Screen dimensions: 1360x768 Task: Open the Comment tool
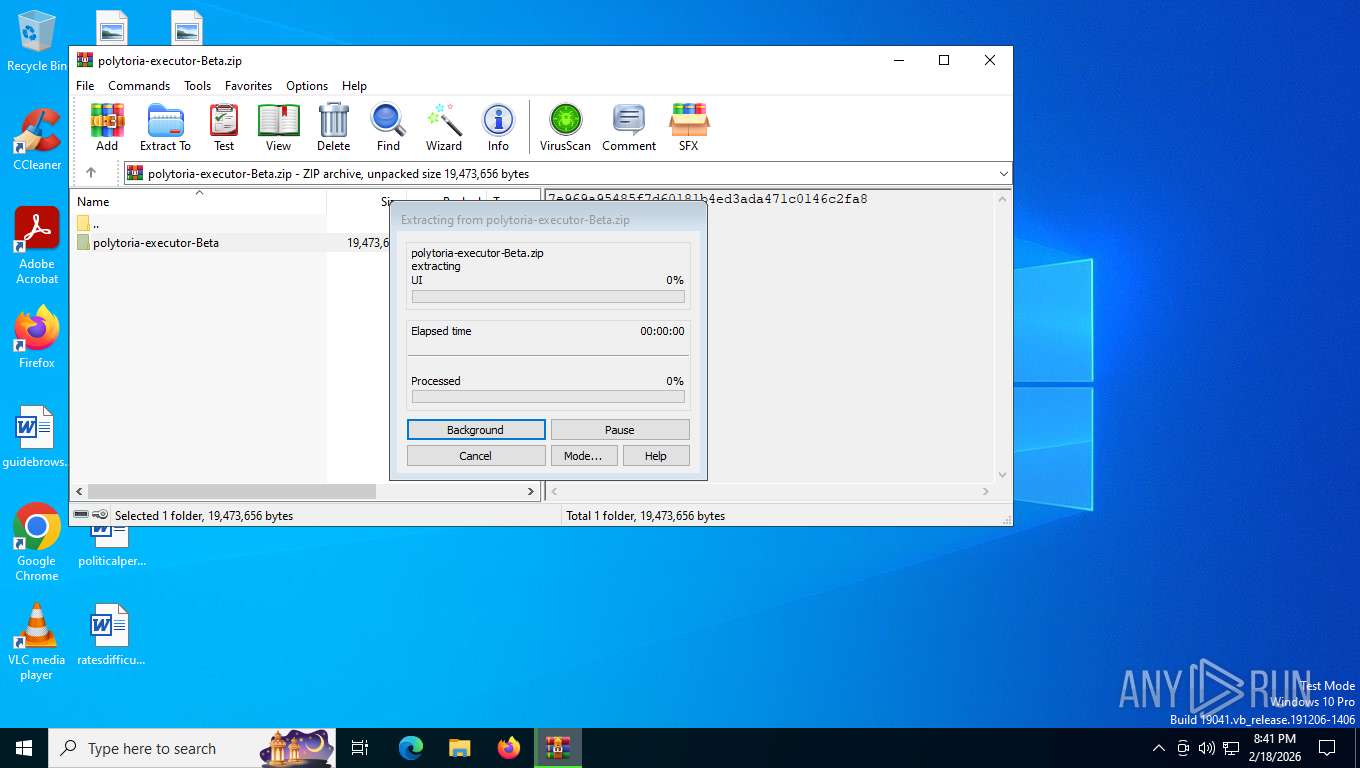(x=629, y=127)
